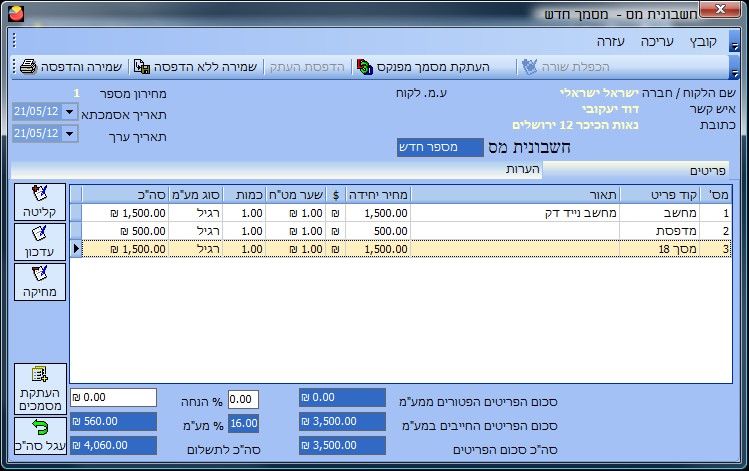749x471 pixels.
Task: Click העתקת מסמך מפנקס toolbar button
Action: [x=423, y=67]
